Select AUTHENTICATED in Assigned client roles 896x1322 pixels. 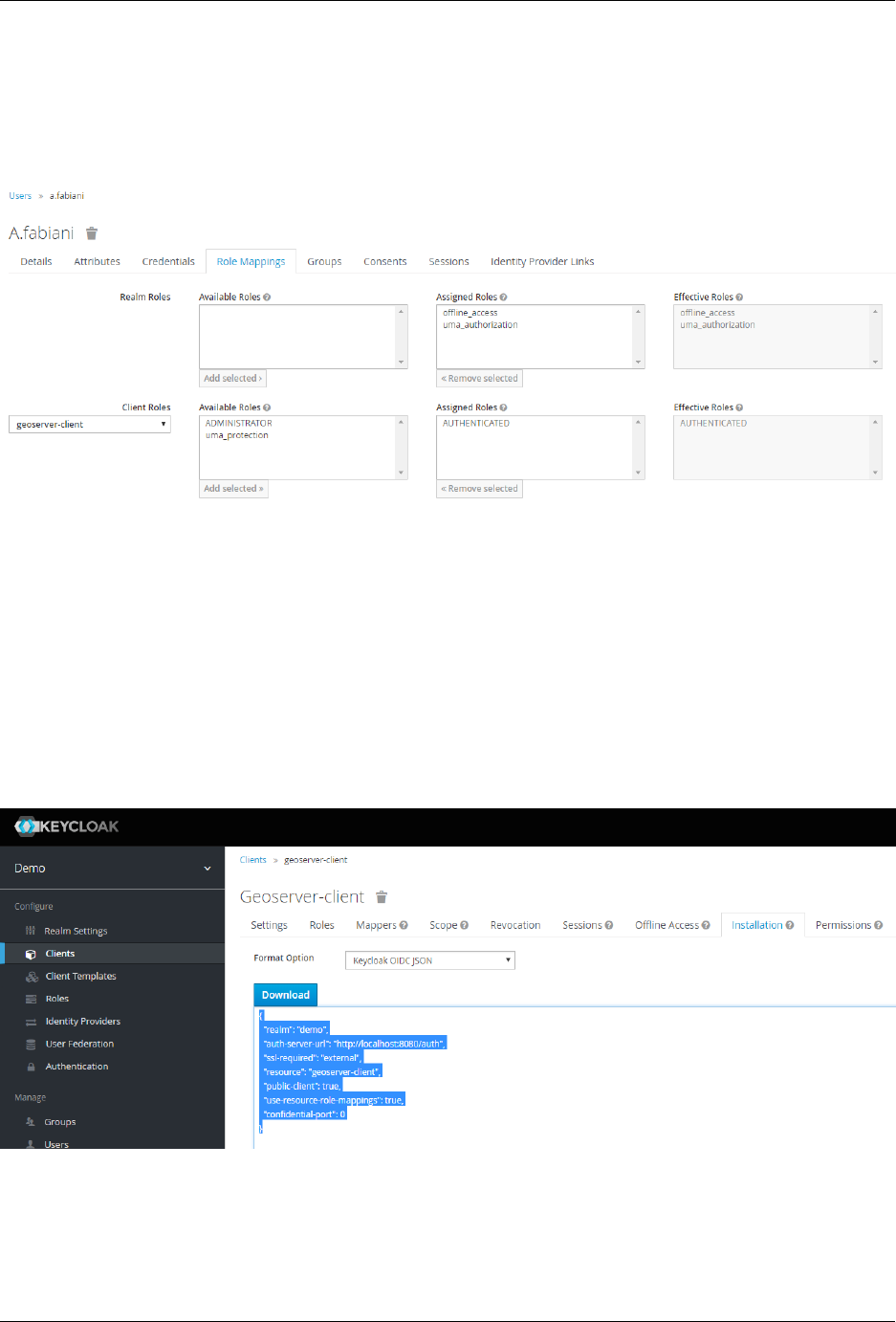[476, 423]
